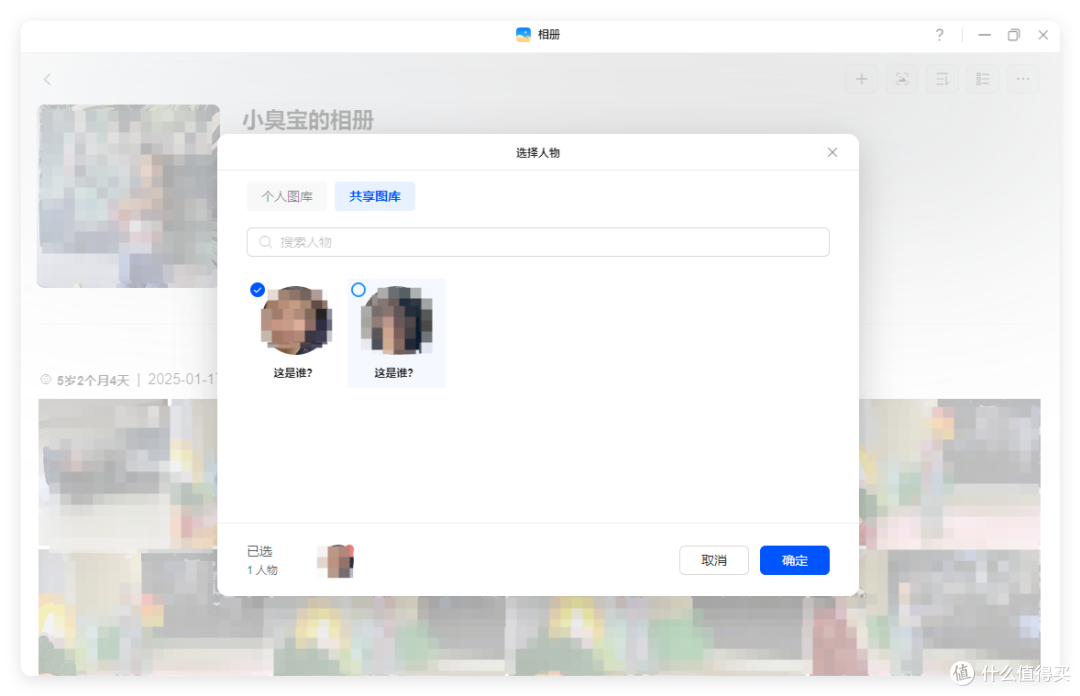Click the selected person thumbnail beside 已选
Screen dimensions: 1080x696
click(335, 561)
